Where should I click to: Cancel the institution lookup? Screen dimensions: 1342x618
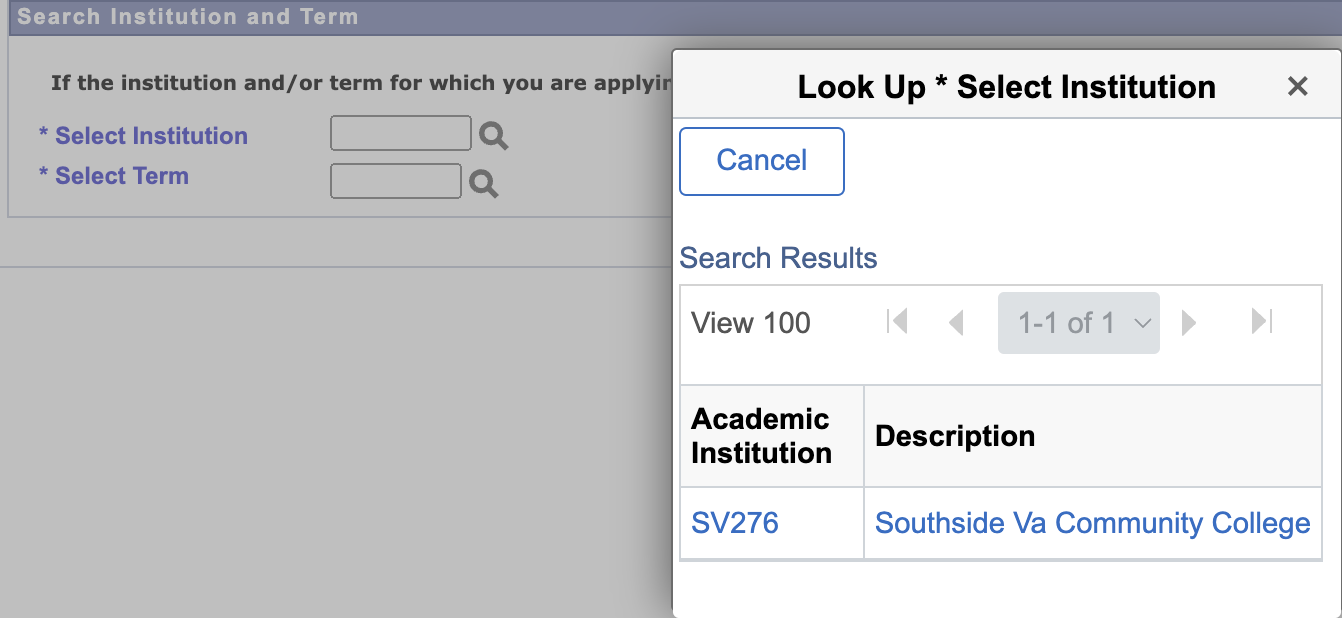[x=761, y=161]
